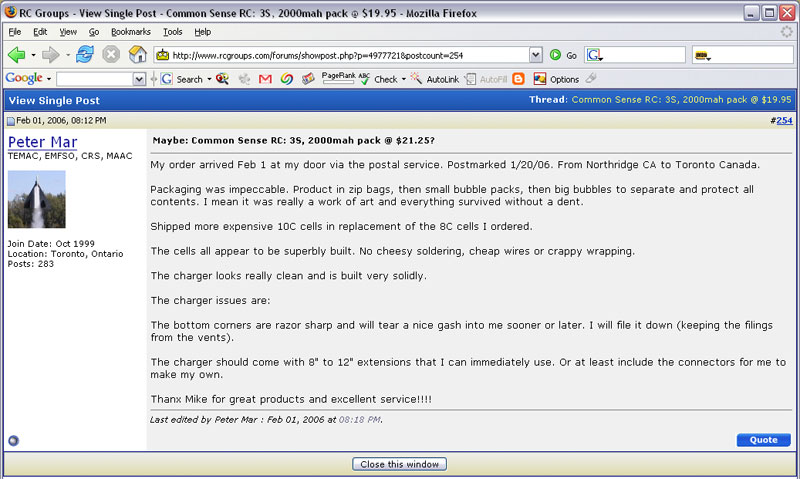
Task: Open Google toolbar Options
Action: (x=556, y=79)
